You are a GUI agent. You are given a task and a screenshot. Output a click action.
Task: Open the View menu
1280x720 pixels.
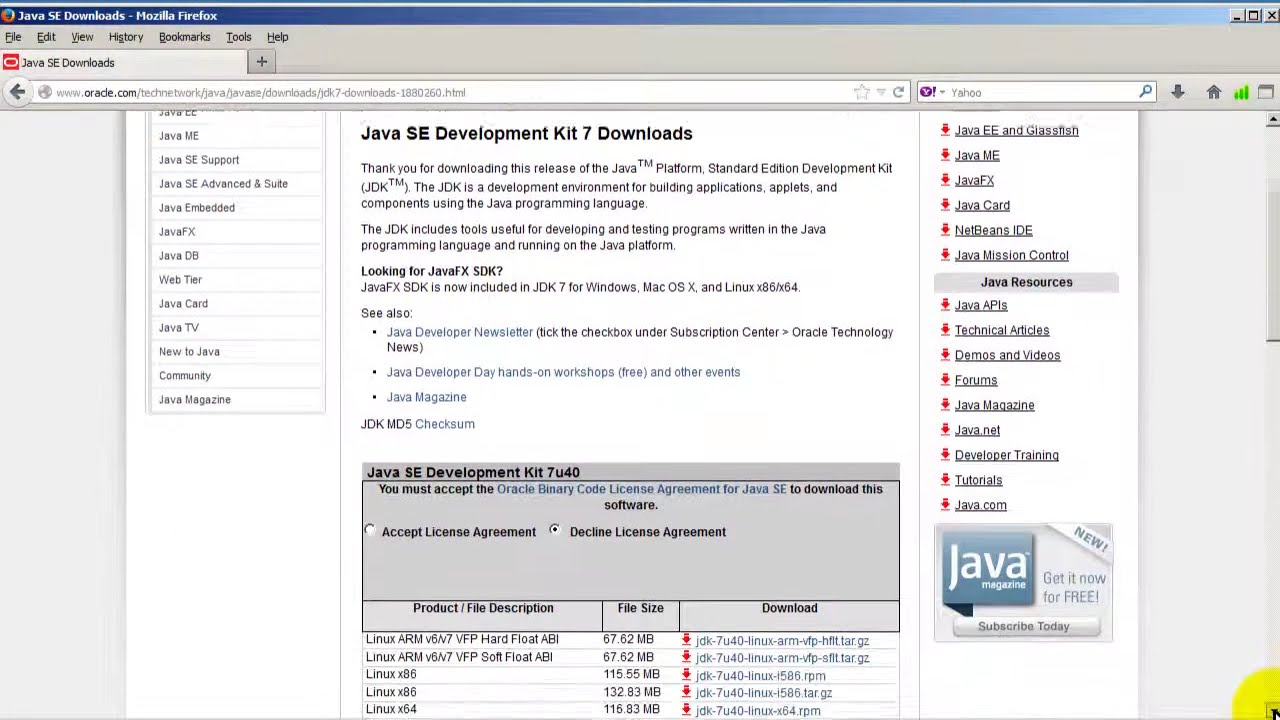(82, 37)
